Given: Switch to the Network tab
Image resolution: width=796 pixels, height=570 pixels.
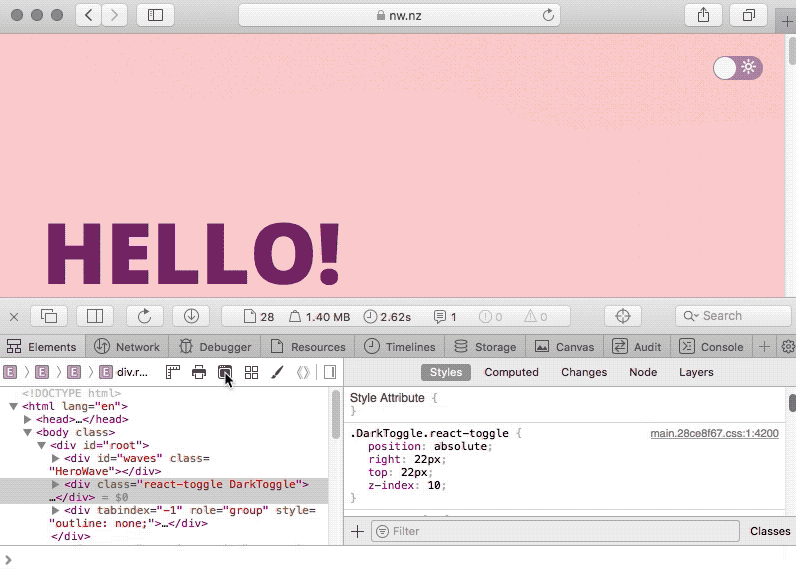Looking at the screenshot, I should (127, 347).
